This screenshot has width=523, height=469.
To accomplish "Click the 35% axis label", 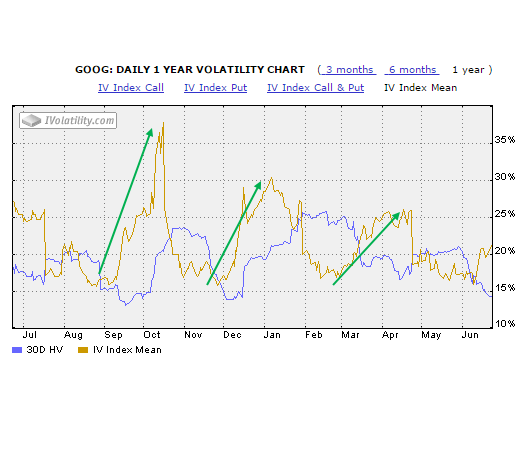I will (505, 140).
